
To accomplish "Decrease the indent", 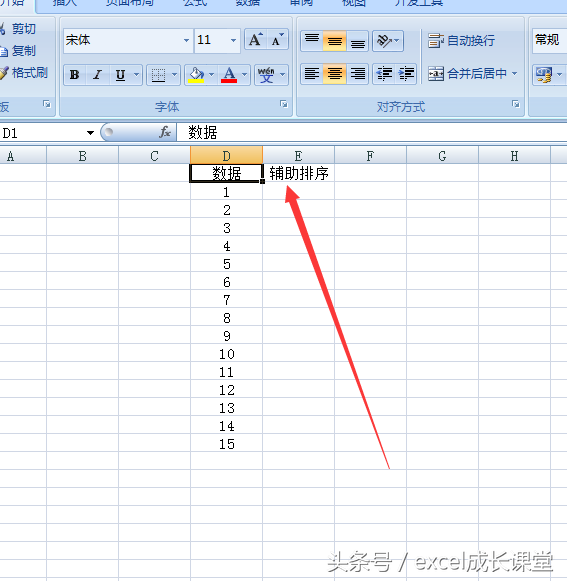I will point(384,73).
